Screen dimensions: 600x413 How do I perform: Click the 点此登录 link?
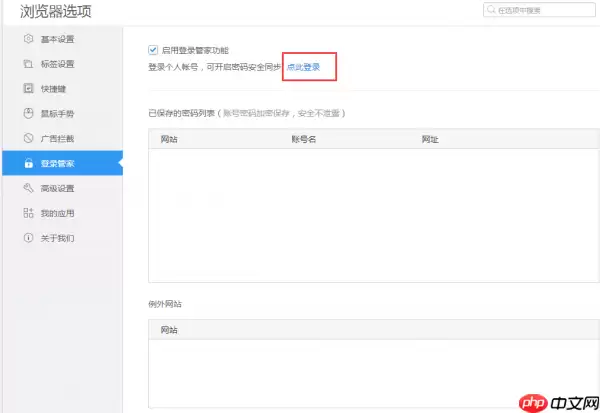coord(303,67)
